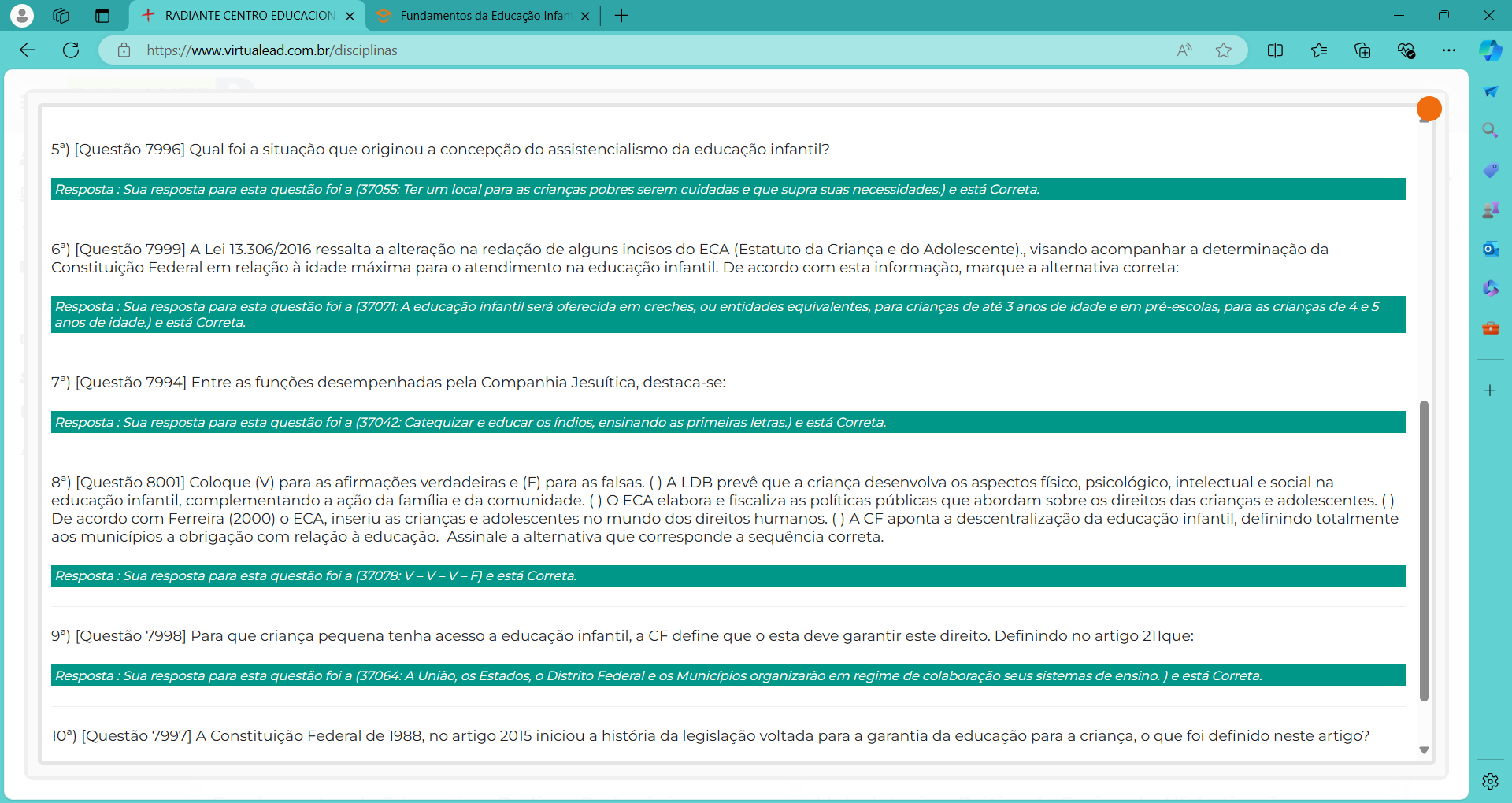Click the browser back arrow
Image resolution: width=1512 pixels, height=803 pixels.
pyautogui.click(x=28, y=50)
